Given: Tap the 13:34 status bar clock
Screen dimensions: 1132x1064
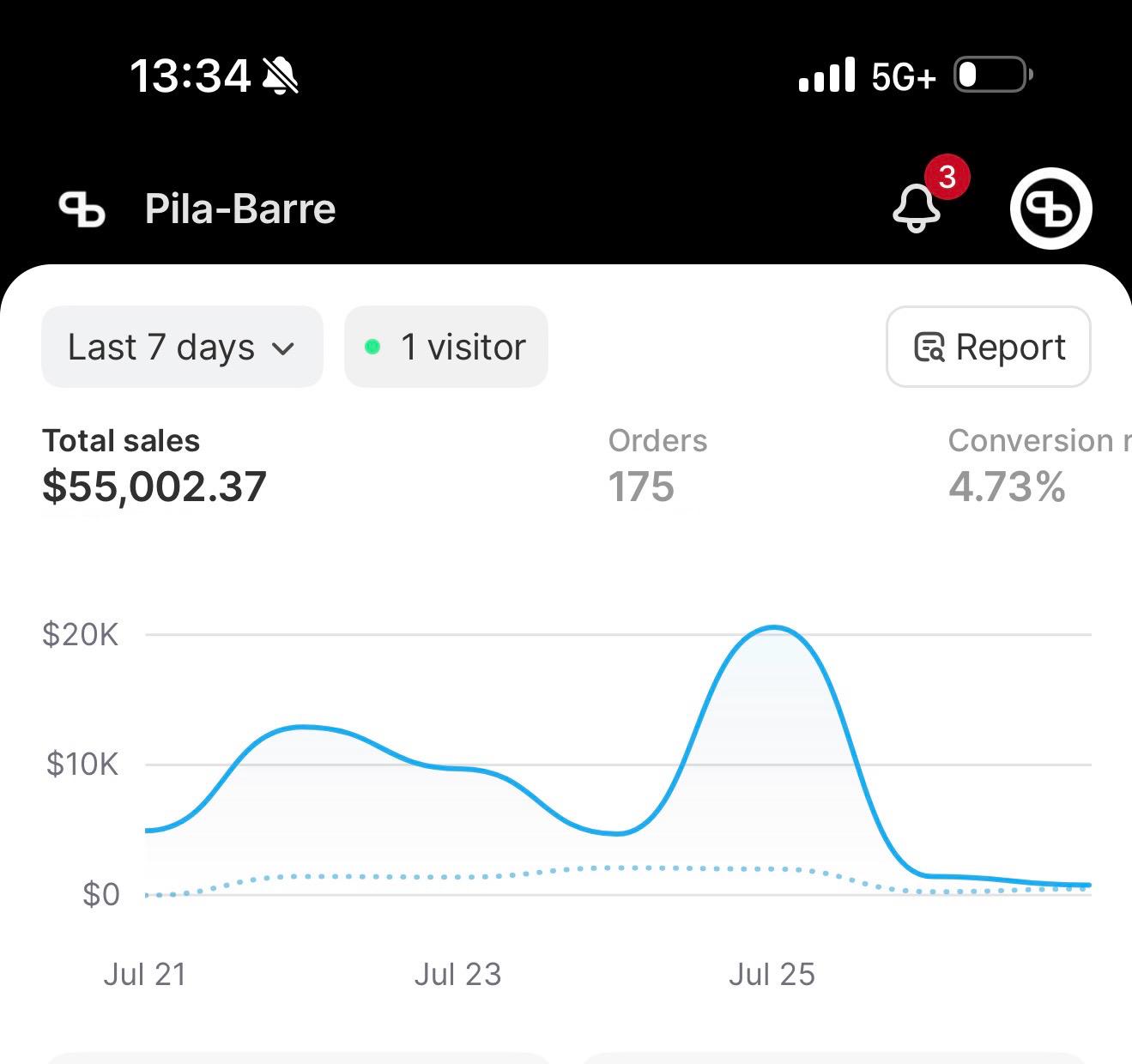Looking at the screenshot, I should click(190, 76).
